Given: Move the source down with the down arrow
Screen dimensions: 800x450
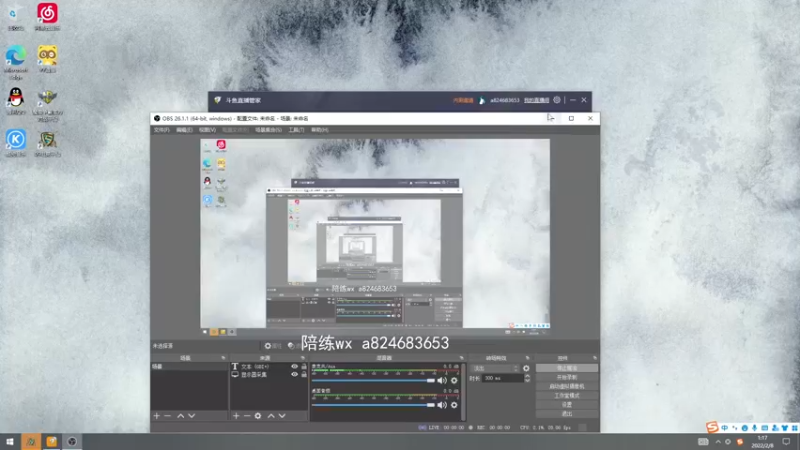Looking at the screenshot, I should point(282,416).
